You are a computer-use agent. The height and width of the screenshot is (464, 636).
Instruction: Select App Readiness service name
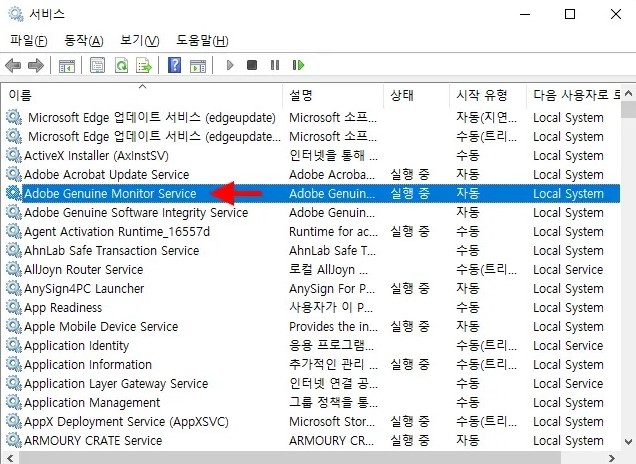point(63,307)
